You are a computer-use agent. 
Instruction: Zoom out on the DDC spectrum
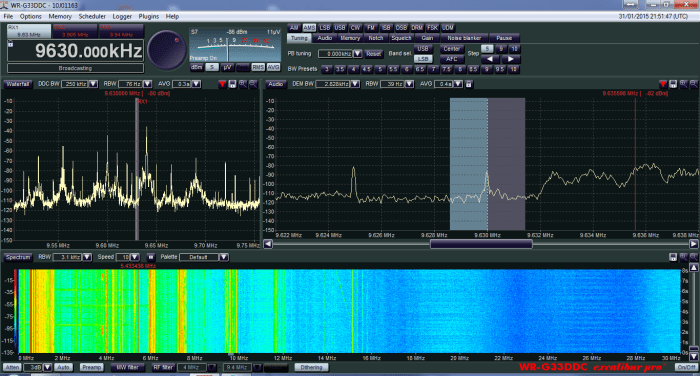coord(253,84)
